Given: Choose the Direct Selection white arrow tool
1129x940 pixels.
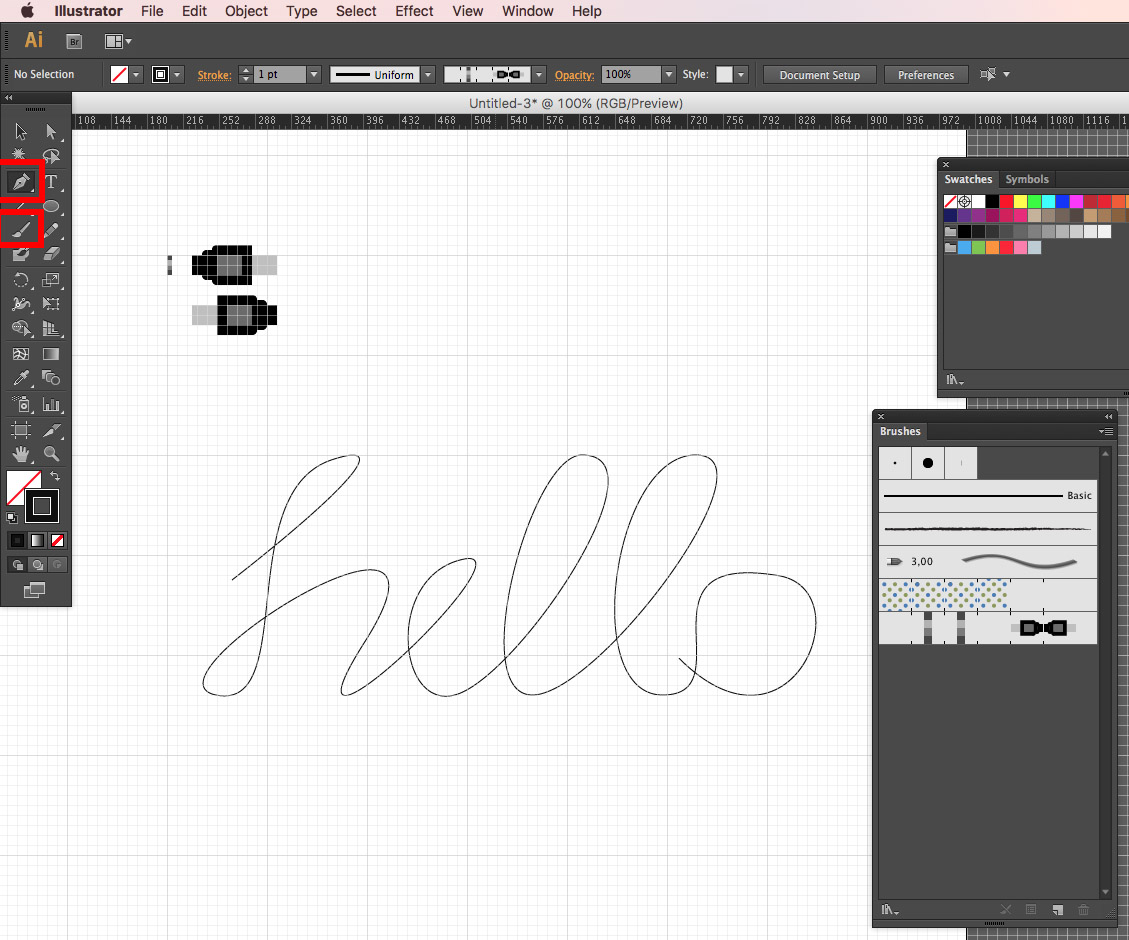Looking at the screenshot, I should pyautogui.click(x=51, y=131).
